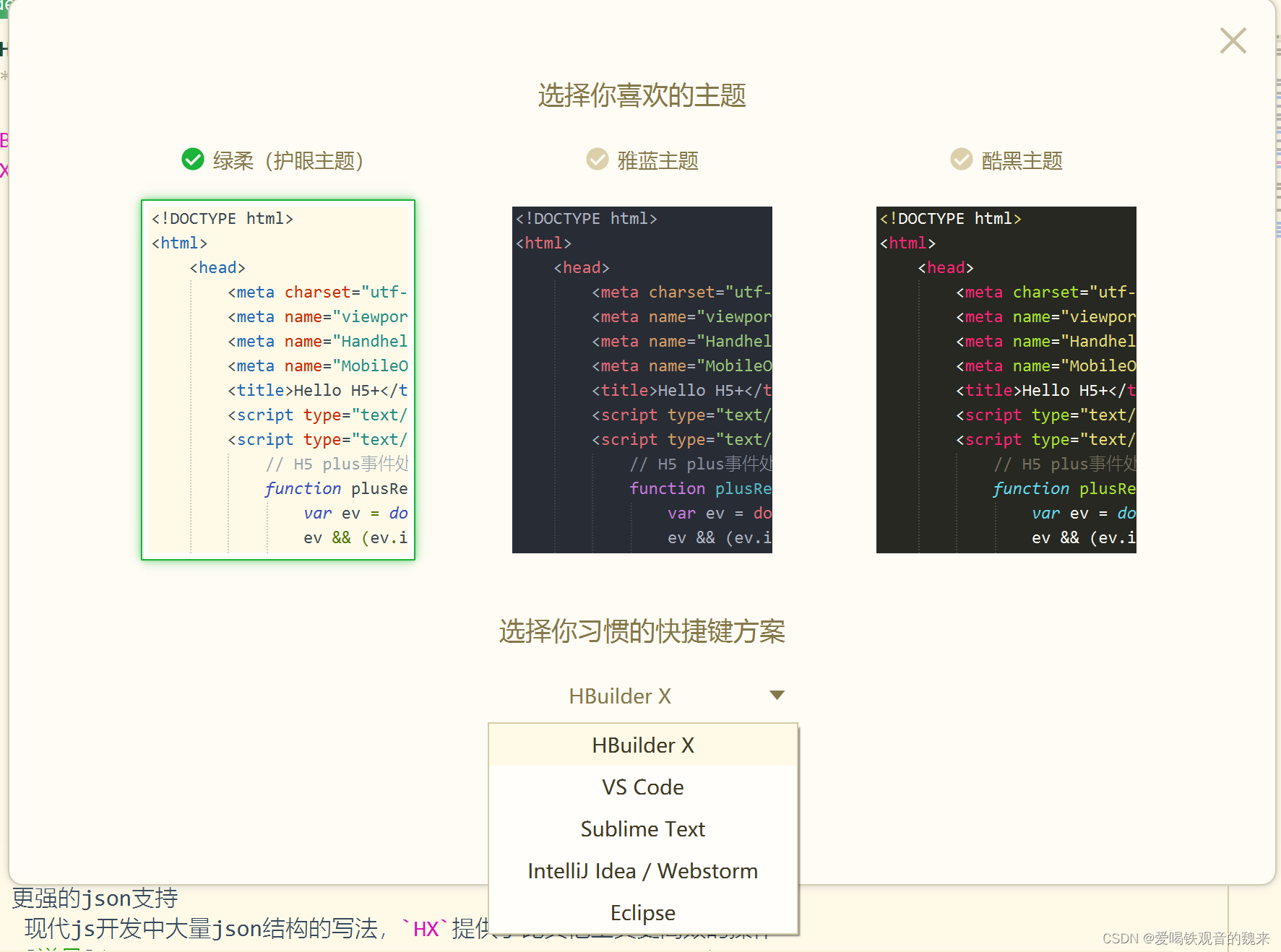This screenshot has height=952, width=1281.
Task: Choose VS Code shortcut scheme
Action: click(x=643, y=787)
